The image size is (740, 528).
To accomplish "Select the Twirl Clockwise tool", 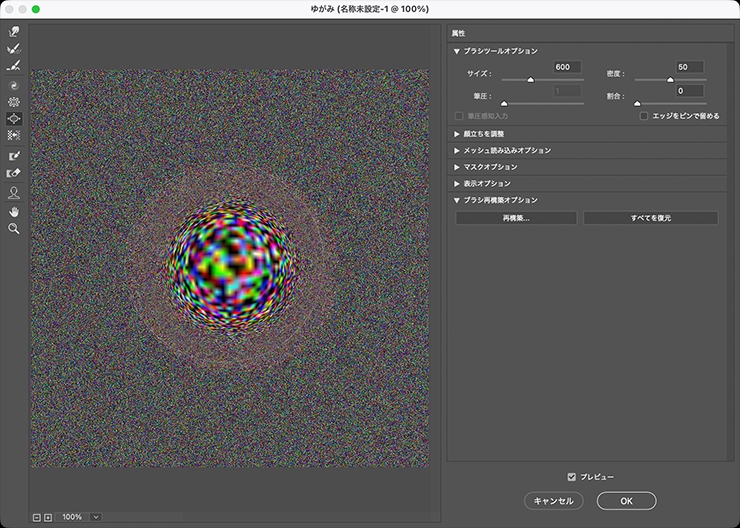I will pos(14,86).
